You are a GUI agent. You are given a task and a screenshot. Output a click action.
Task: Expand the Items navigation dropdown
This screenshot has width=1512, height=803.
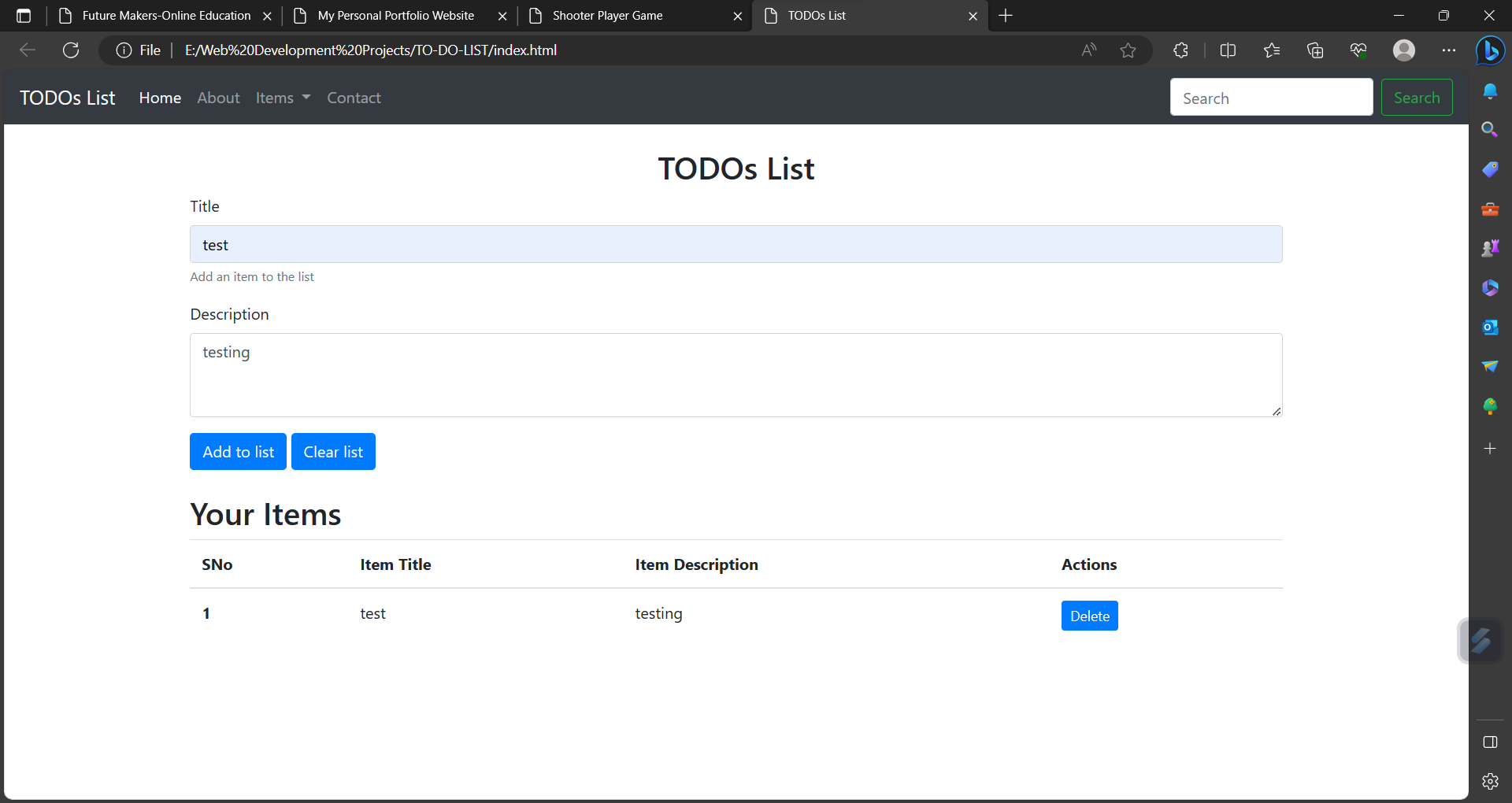pos(282,97)
